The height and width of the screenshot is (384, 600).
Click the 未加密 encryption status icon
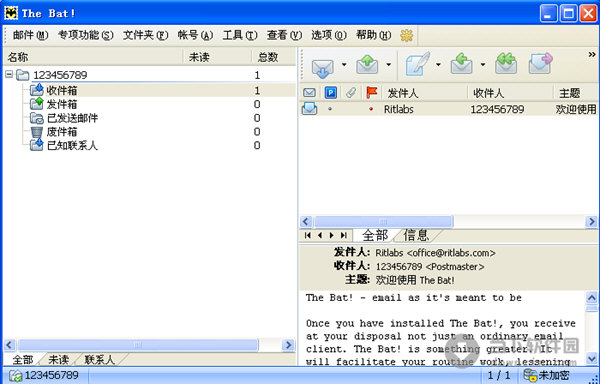click(530, 376)
